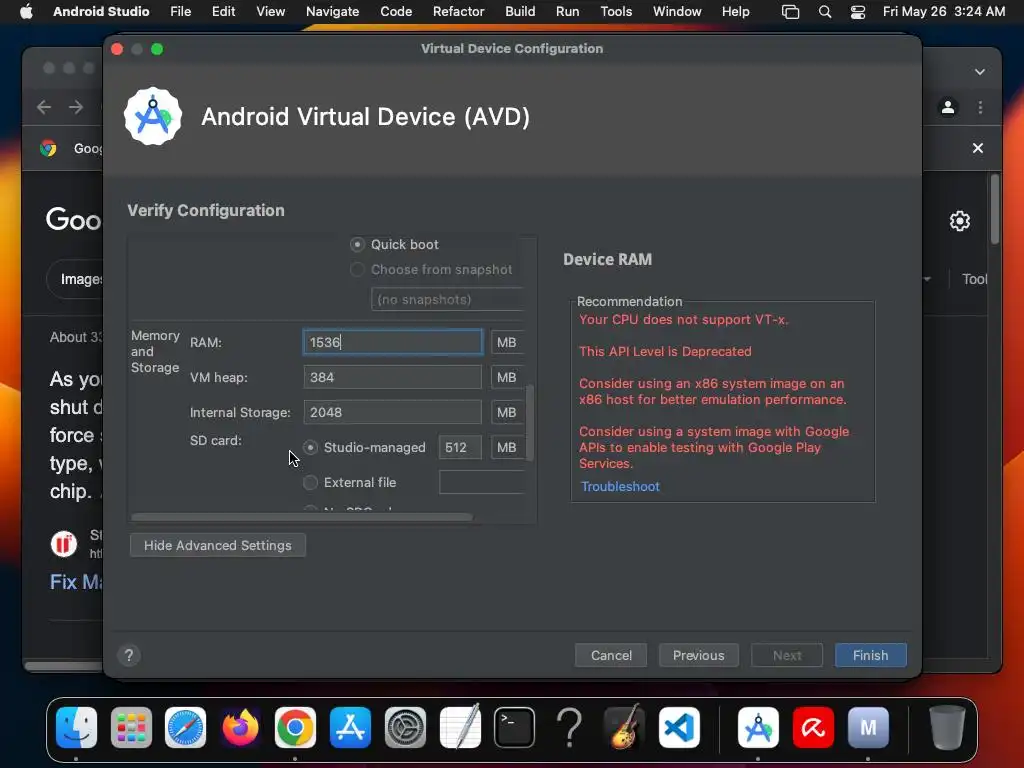Launch Safari from the dock

coord(185,727)
